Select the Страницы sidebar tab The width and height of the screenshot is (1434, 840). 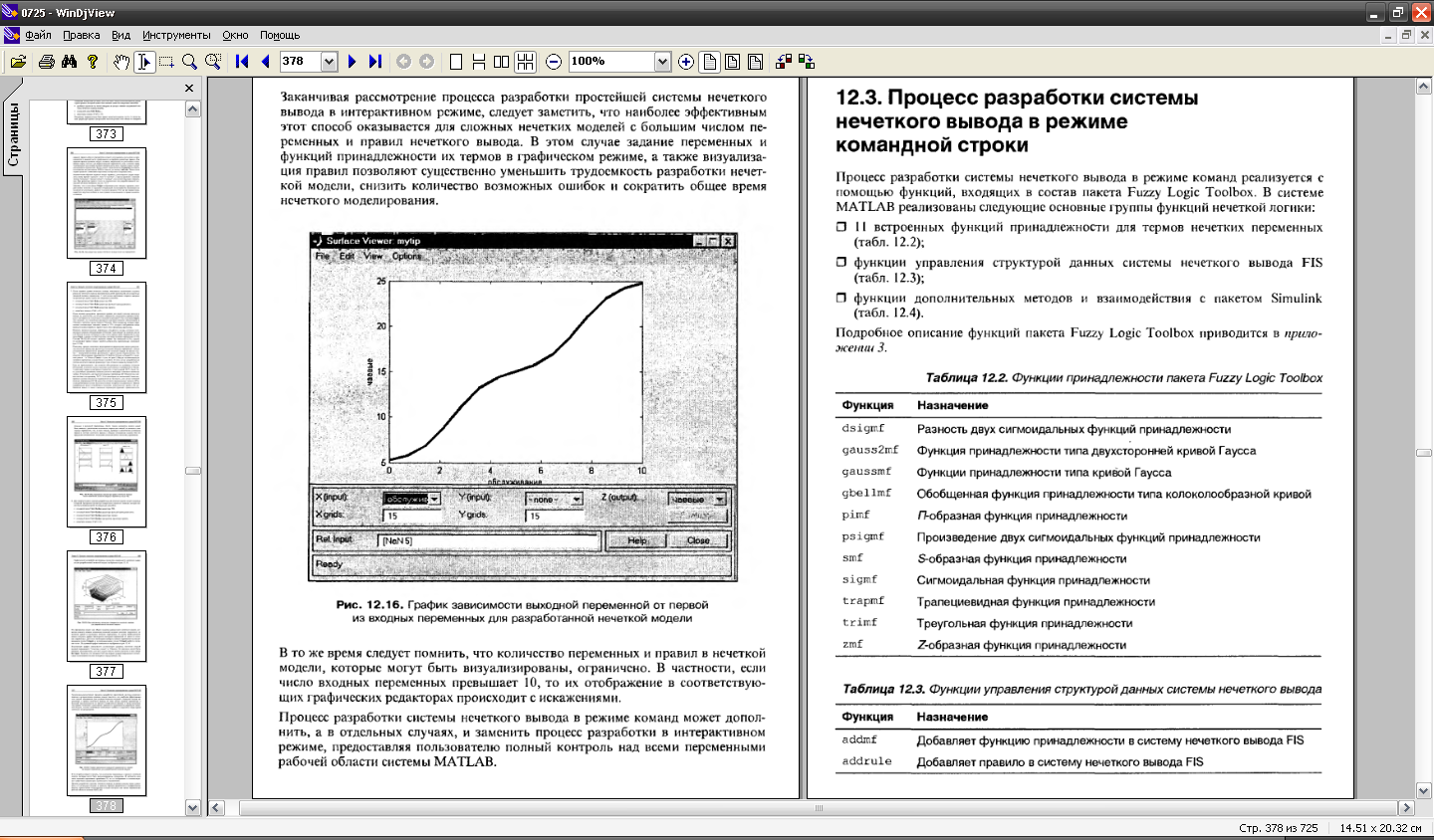click(13, 135)
